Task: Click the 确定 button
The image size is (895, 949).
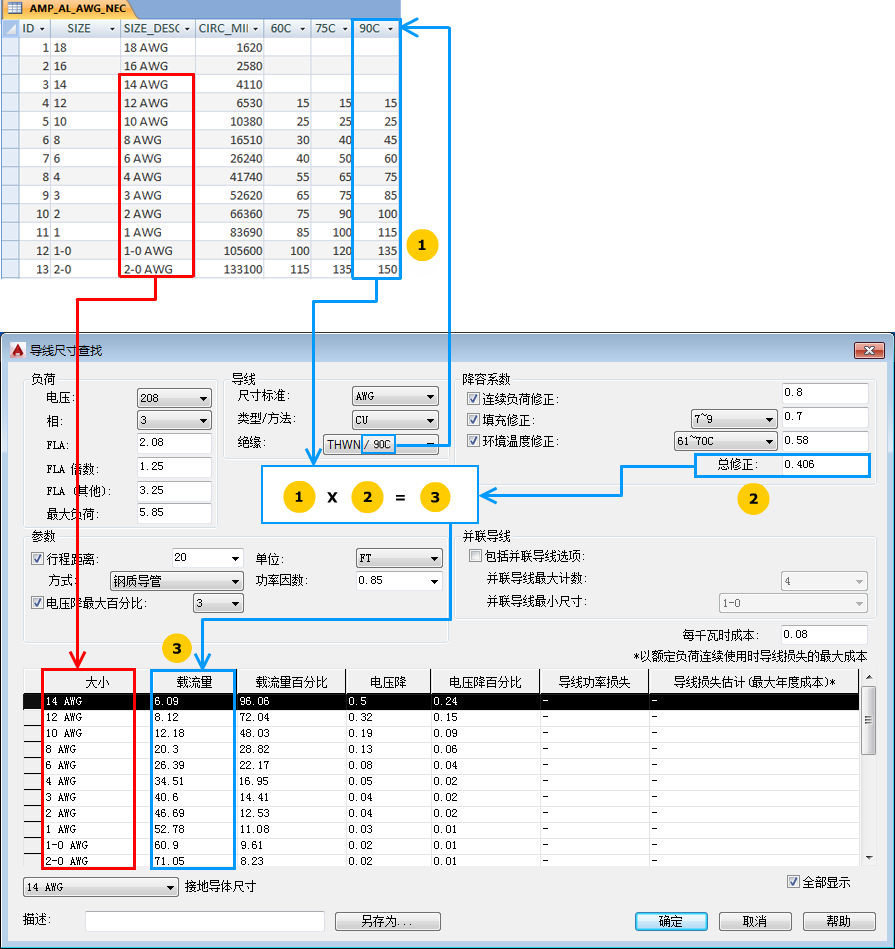Action: pyautogui.click(x=671, y=921)
